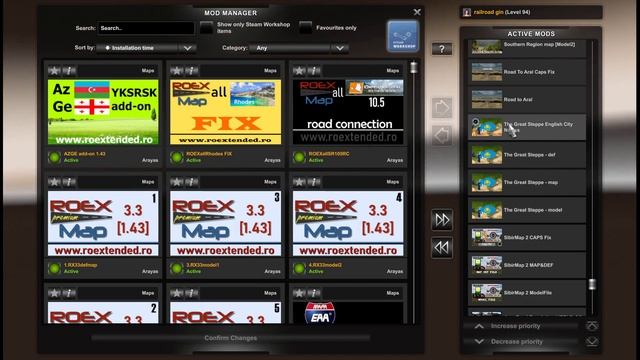Deactivate selected mod with the left arrow
The image size is (640, 360).
442,136
